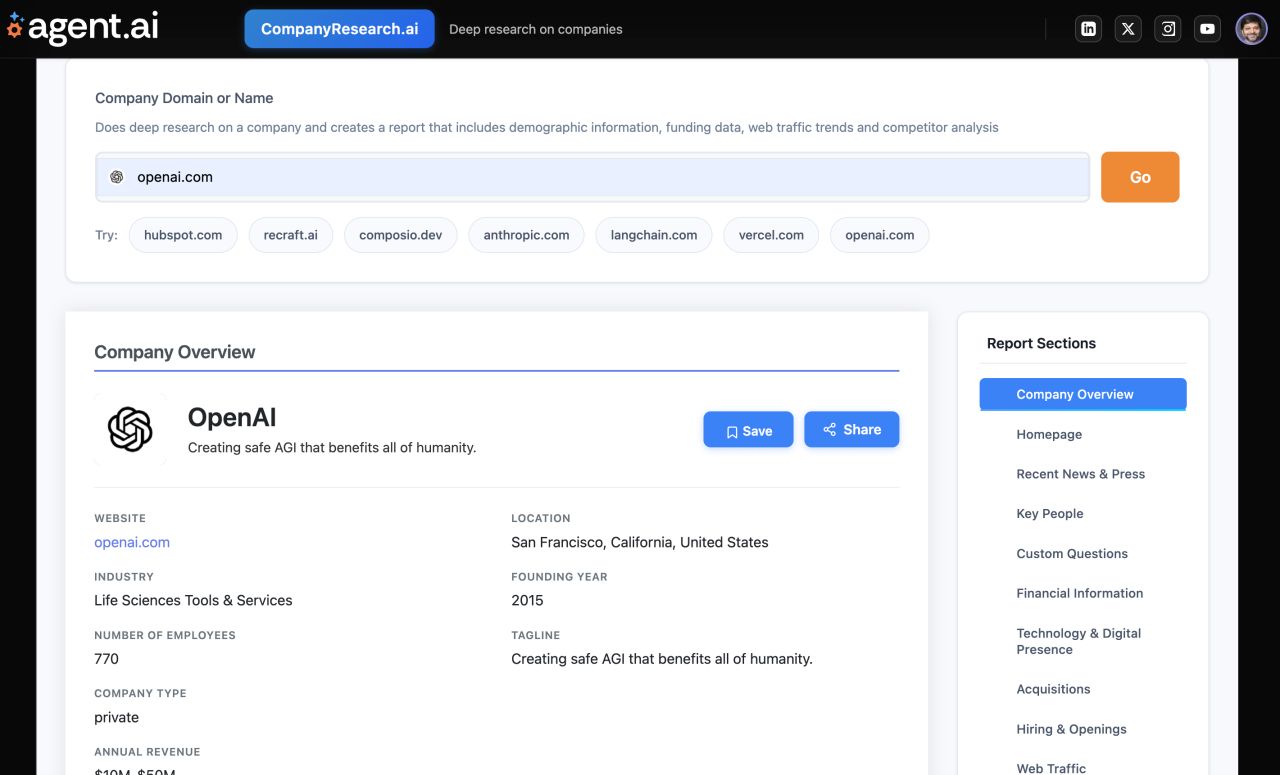The height and width of the screenshot is (775, 1280).
Task: Click the employee count 770
Action: click(x=106, y=659)
